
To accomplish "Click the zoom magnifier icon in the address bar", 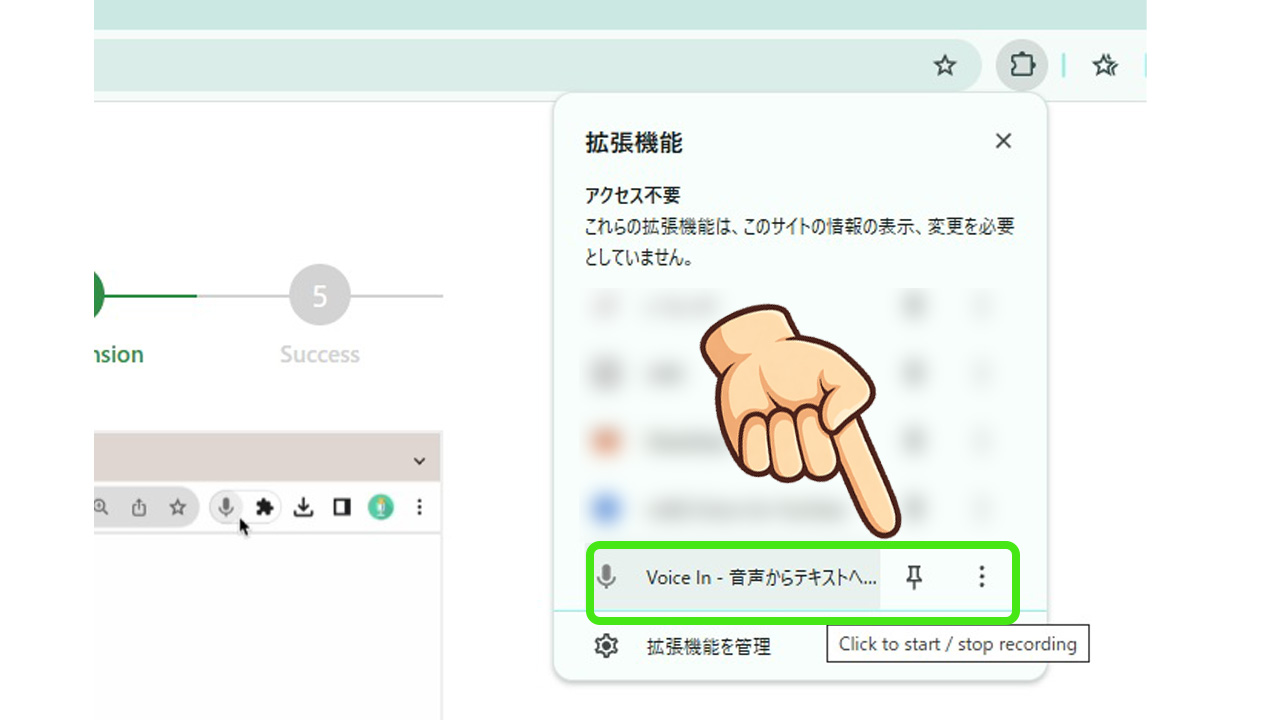I will point(101,507).
